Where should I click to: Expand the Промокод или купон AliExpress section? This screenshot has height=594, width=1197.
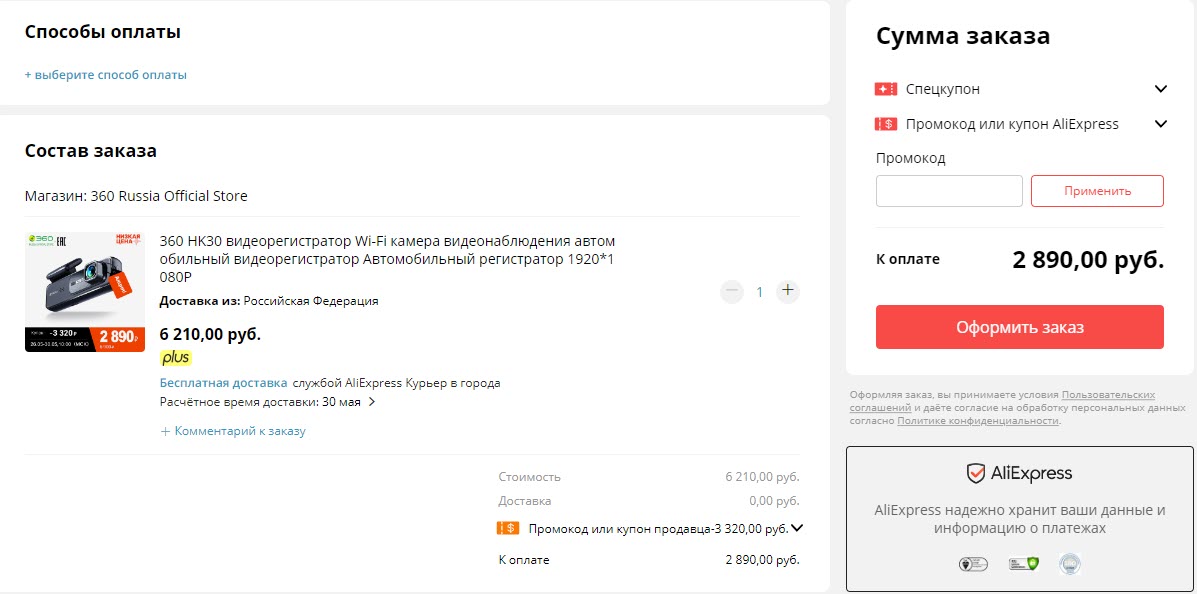click(x=1161, y=124)
